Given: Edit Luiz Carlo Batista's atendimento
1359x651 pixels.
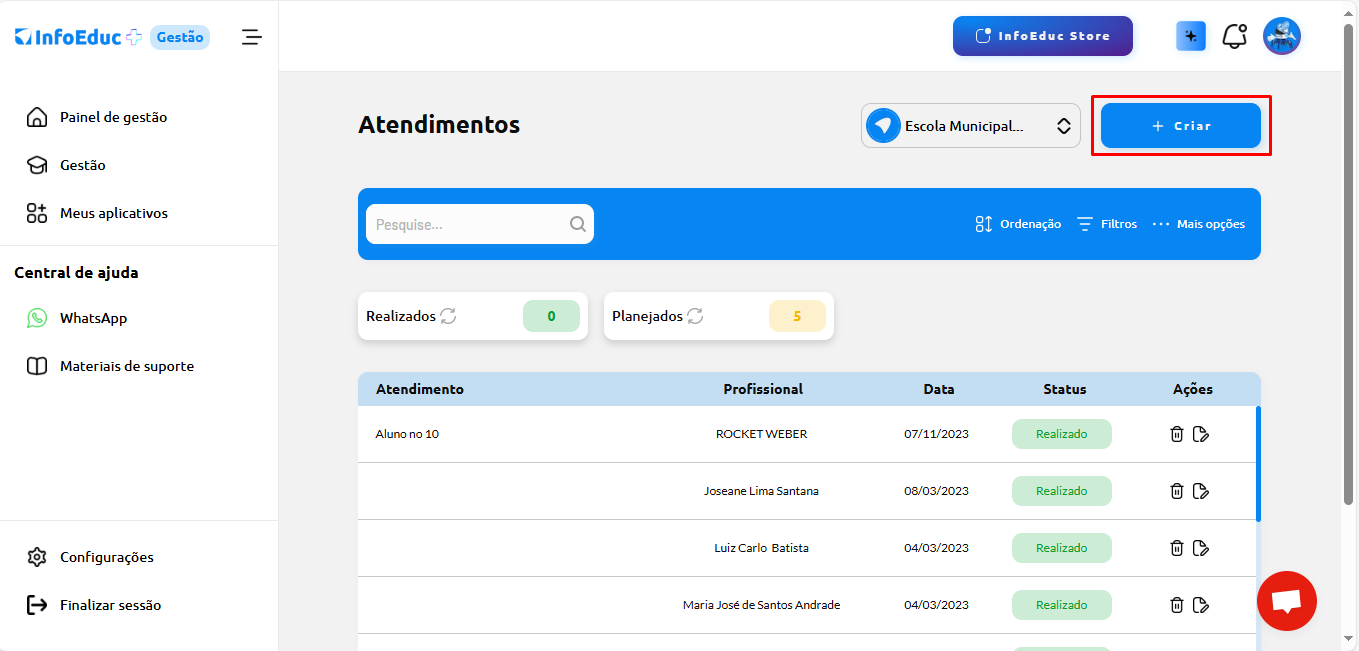Looking at the screenshot, I should [x=1201, y=548].
